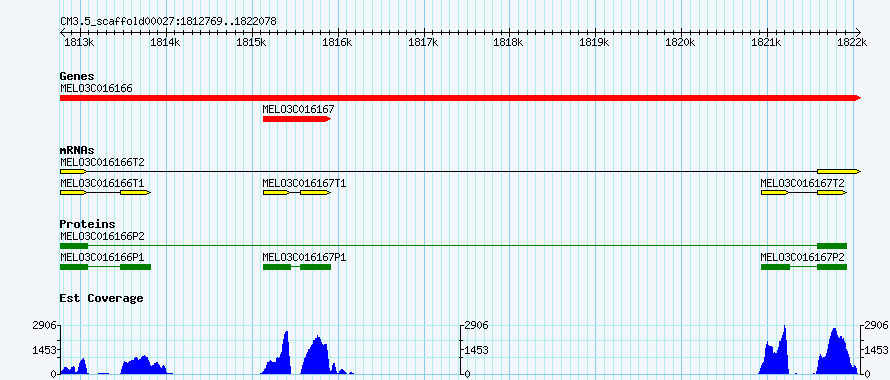Select the first green segment of MEL03C016167P2
Screen dimensions: 890x380
(x=775, y=267)
